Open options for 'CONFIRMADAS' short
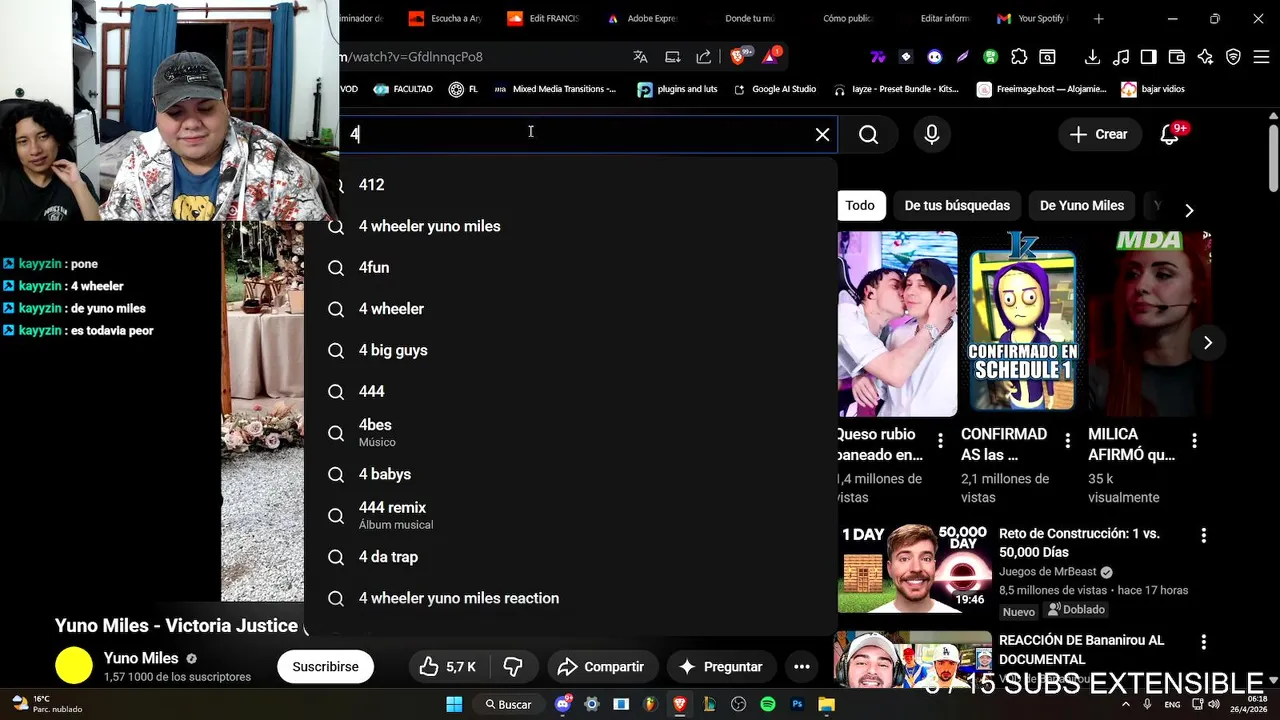 click(x=1067, y=440)
